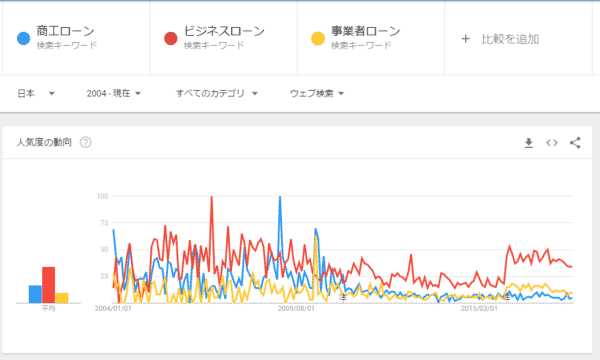Open the help icon beside 人気度の動向
Viewport: 600px width, 360px height.
tap(85, 142)
